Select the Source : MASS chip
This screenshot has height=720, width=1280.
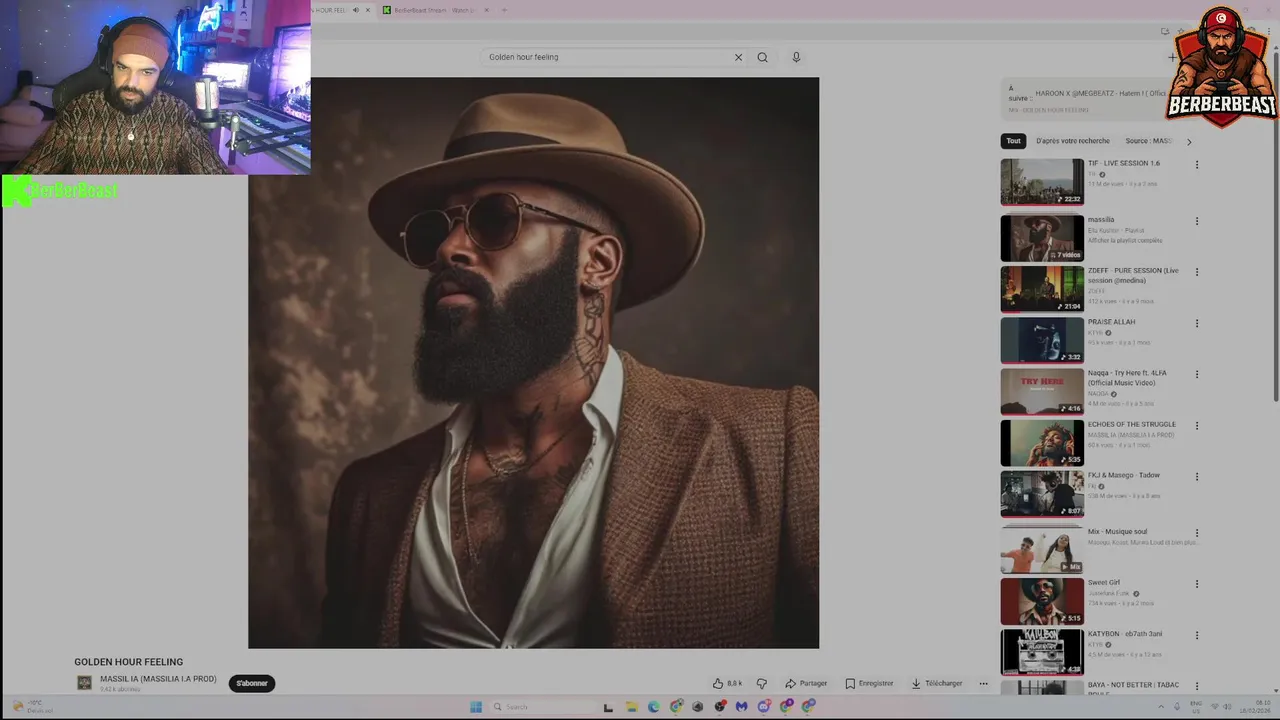1148,141
